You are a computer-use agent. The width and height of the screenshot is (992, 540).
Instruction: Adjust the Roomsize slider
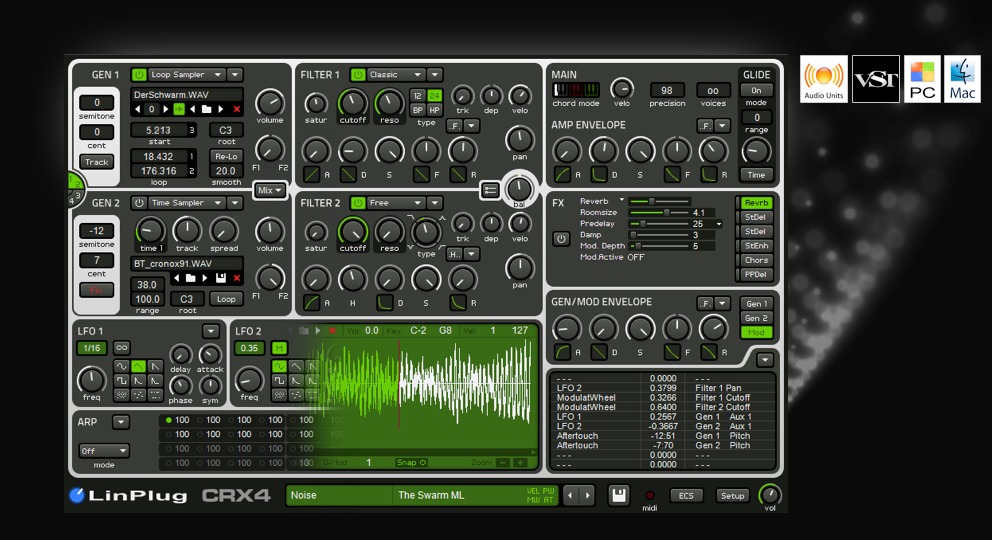coord(659,212)
